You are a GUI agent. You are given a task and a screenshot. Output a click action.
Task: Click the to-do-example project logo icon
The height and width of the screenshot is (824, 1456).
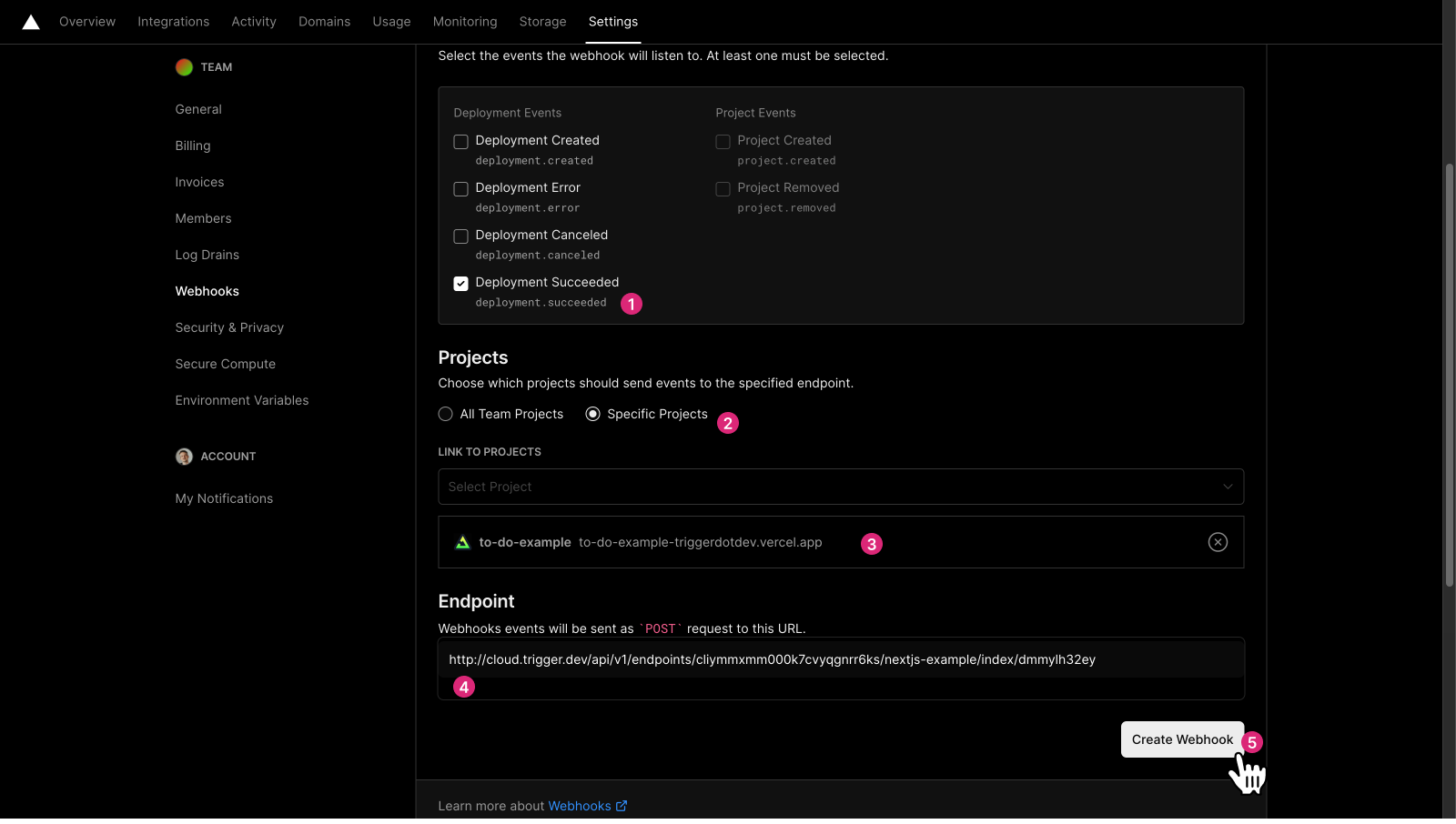(462, 542)
